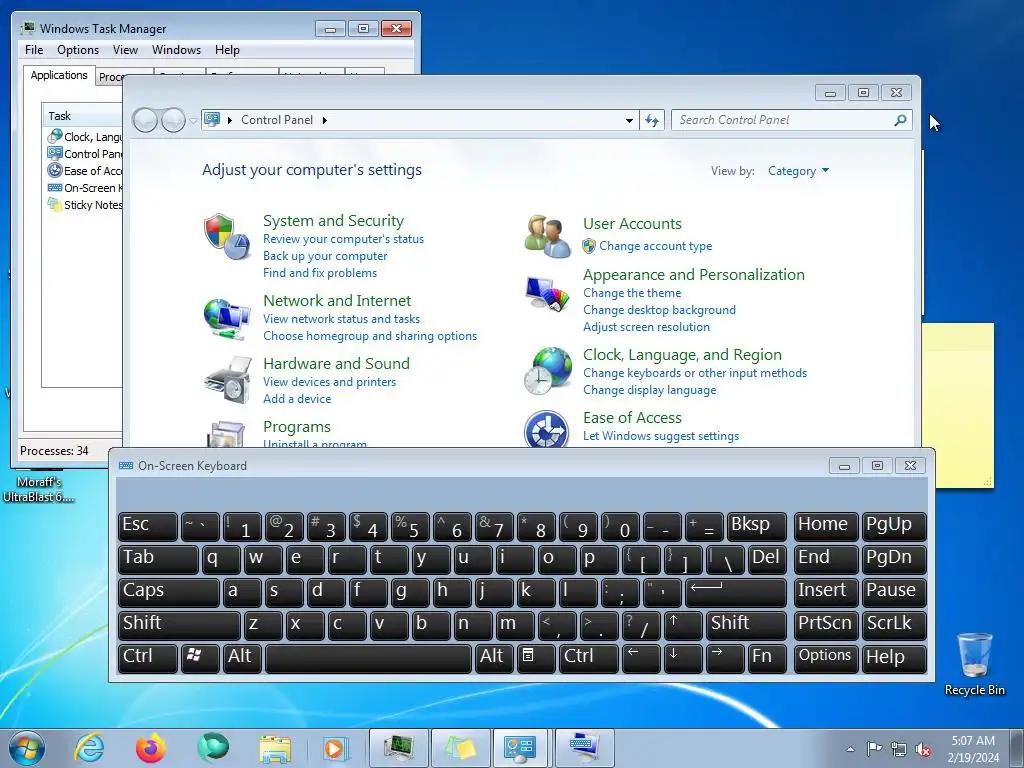The image size is (1024, 768).
Task: Click the Help key on On-Screen Keyboard
Action: [x=894, y=657]
